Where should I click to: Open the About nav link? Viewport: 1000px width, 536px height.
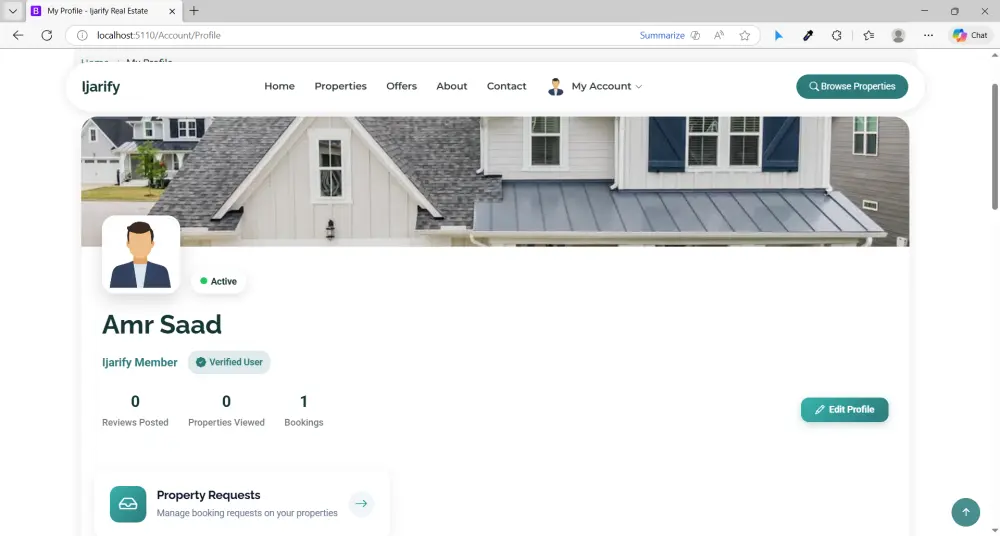tap(452, 86)
